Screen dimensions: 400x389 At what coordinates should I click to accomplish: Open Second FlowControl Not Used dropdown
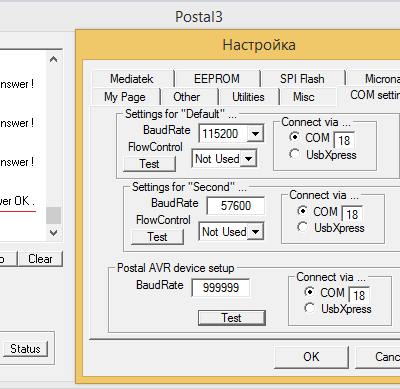pyautogui.click(x=255, y=232)
